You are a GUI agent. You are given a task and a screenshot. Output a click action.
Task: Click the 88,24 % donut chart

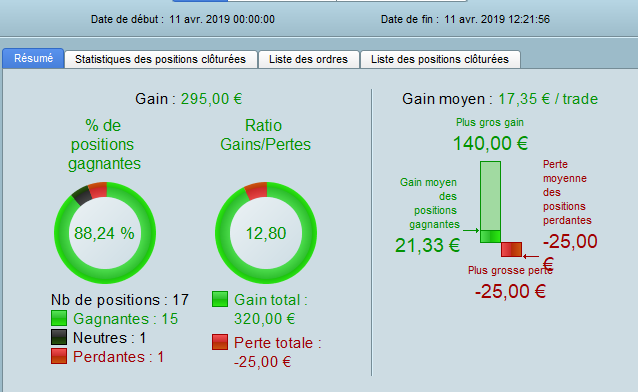pyautogui.click(x=105, y=233)
